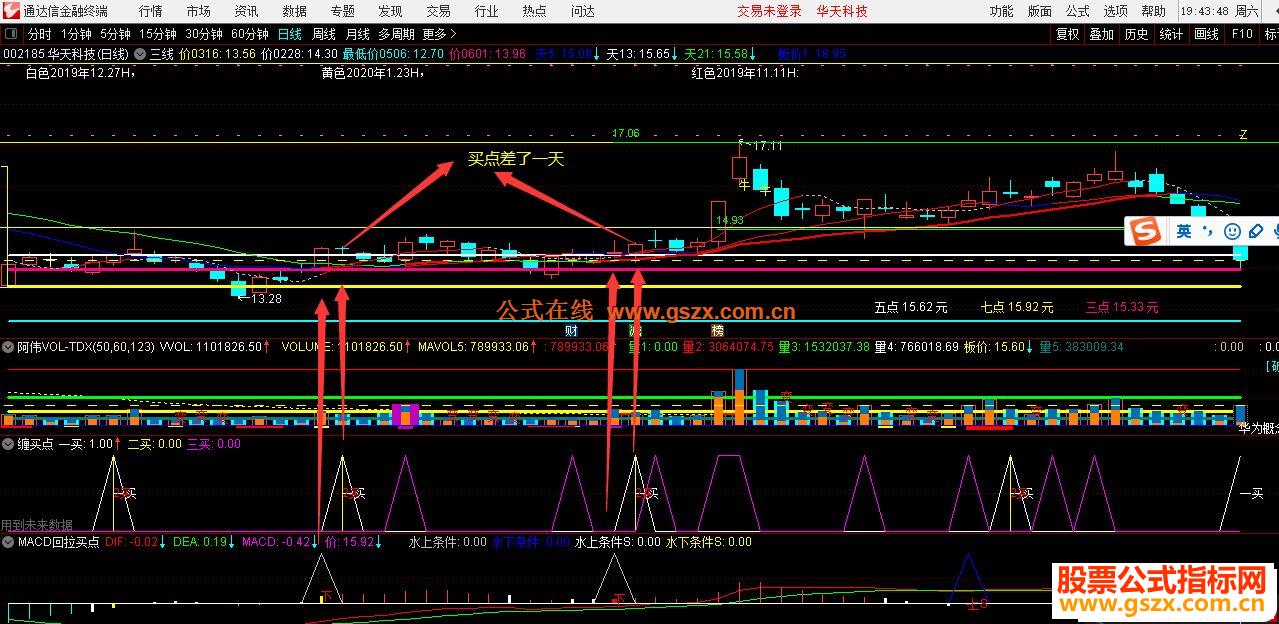Open the 更多 periods expander
1279x624 pixels.
[439, 34]
